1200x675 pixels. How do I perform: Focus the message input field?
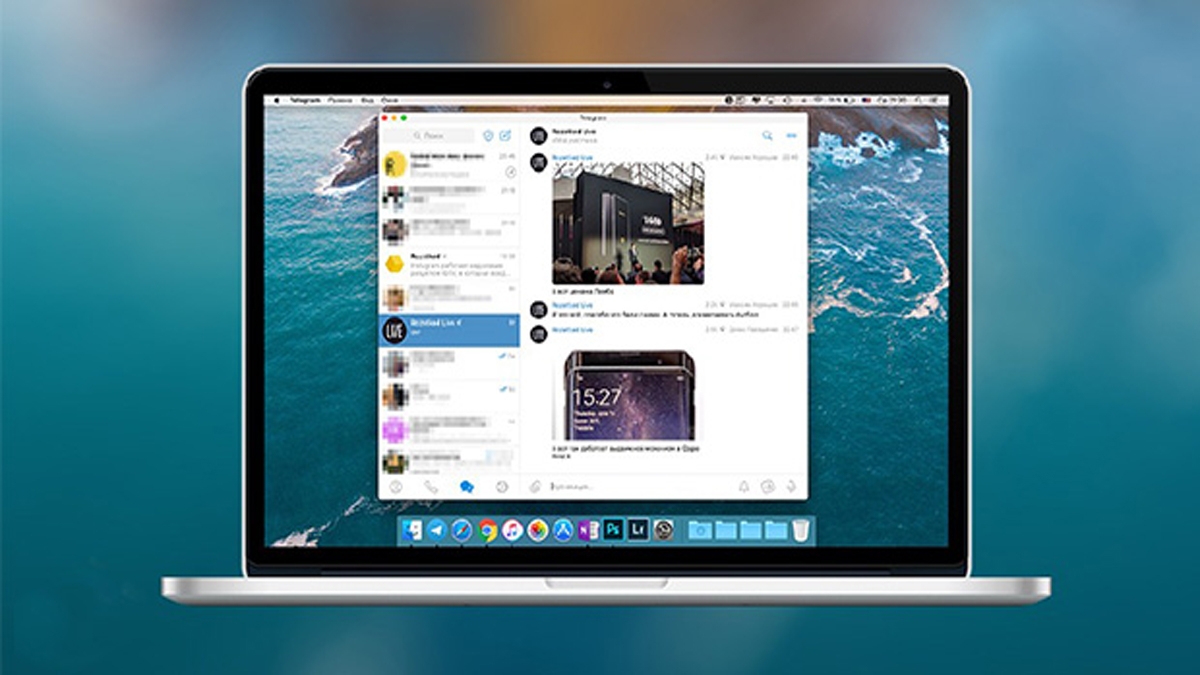click(x=640, y=487)
